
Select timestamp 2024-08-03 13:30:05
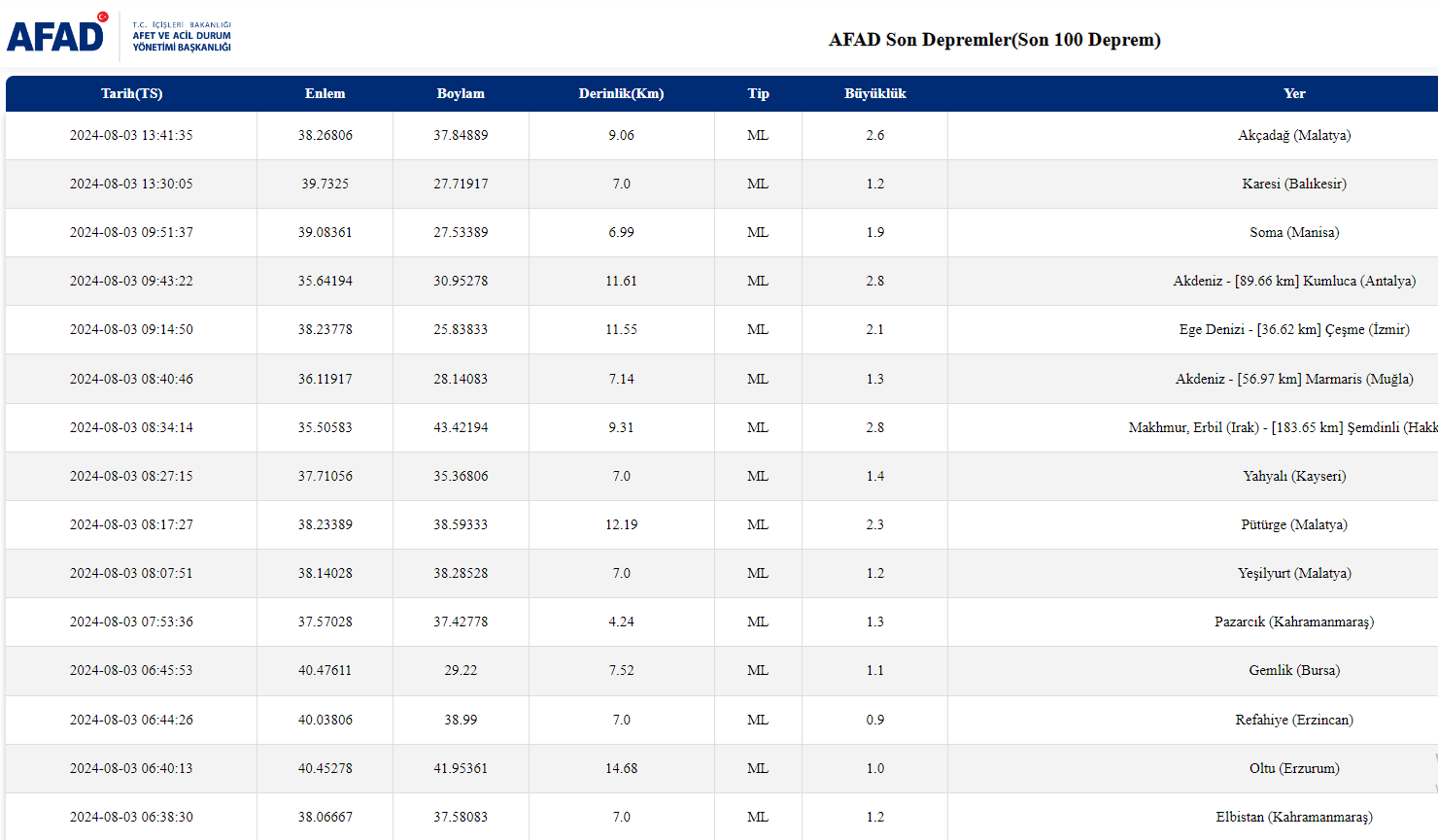point(131,184)
